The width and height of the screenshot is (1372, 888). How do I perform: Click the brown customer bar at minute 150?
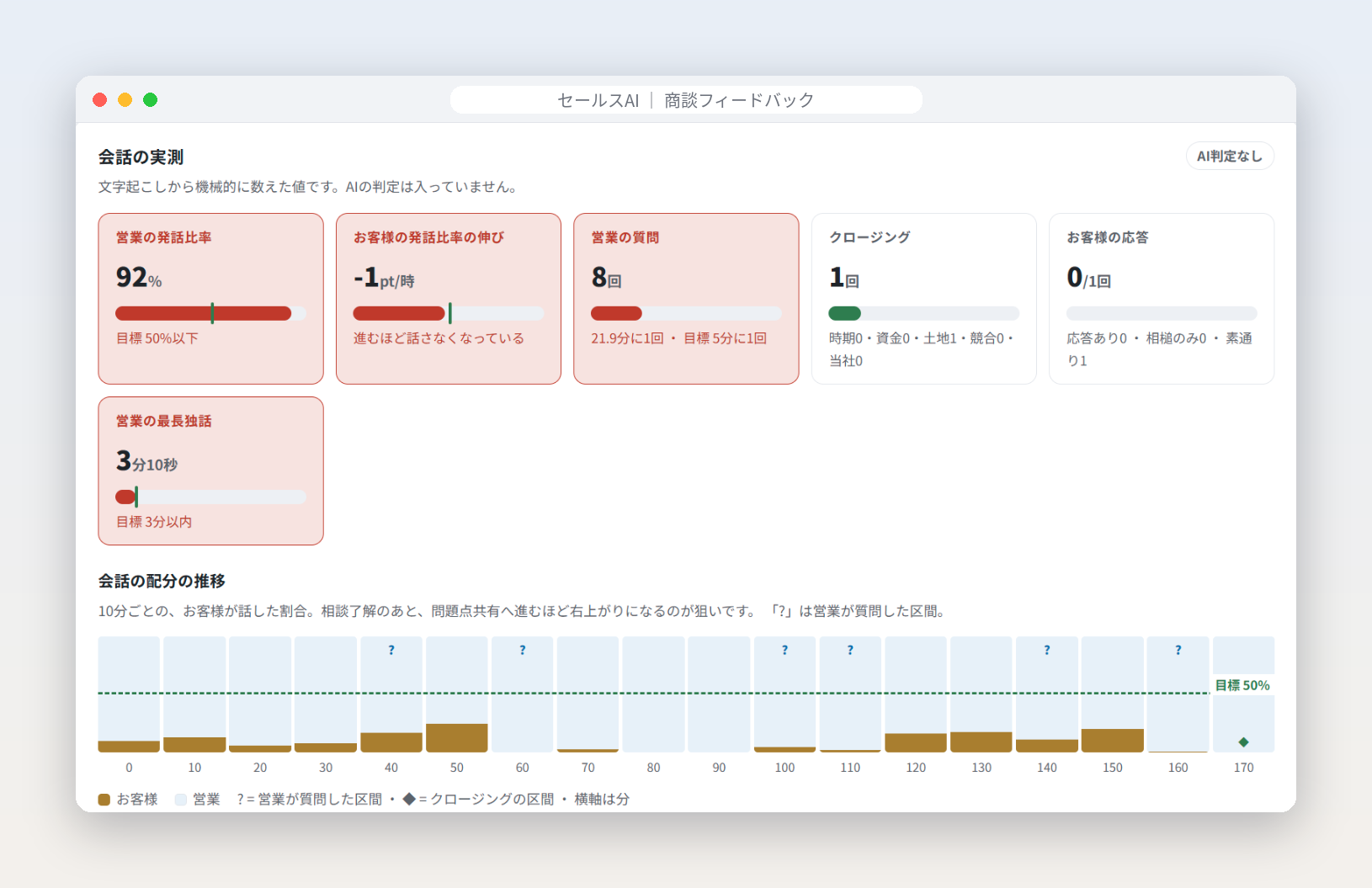click(x=1113, y=741)
